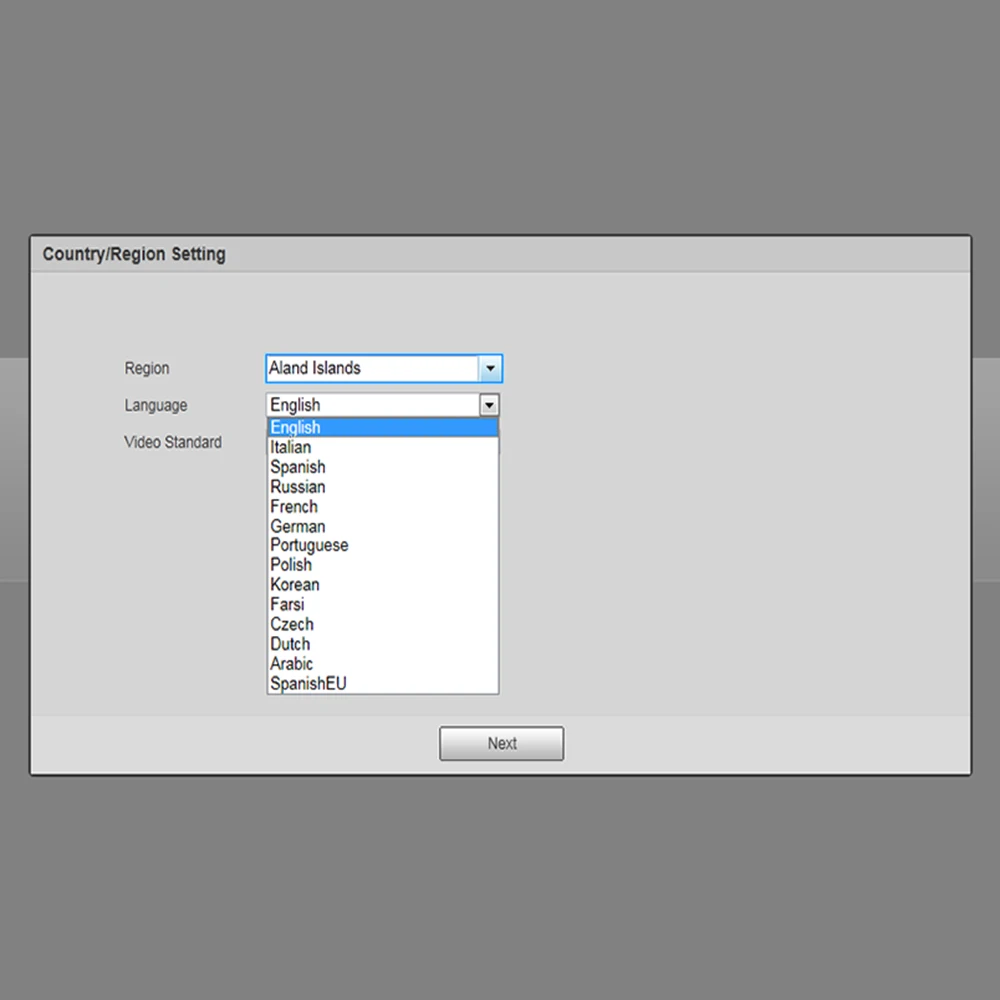Pick Dutch language option
1000x1000 pixels.
[x=383, y=643]
